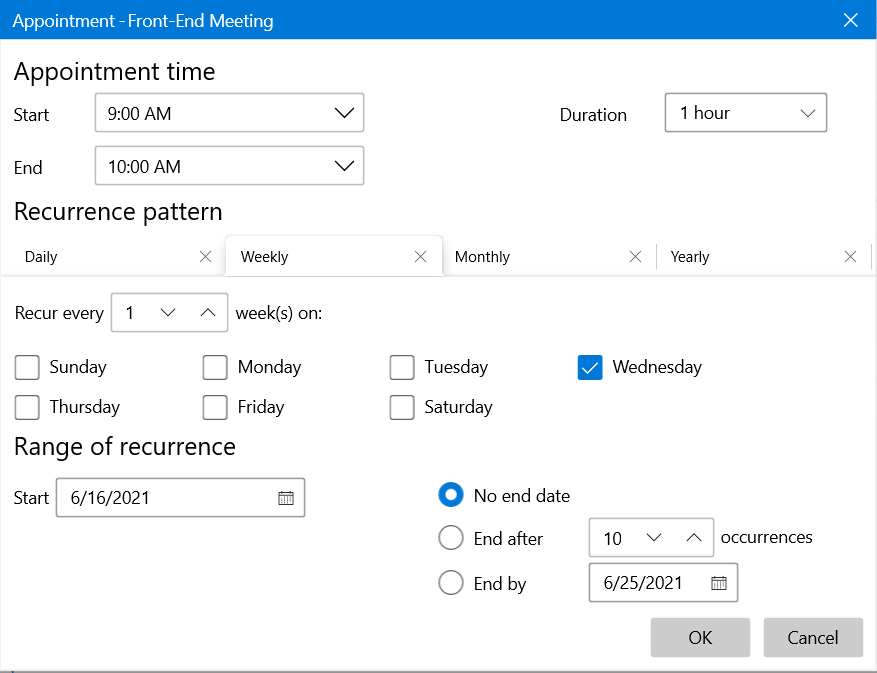The height and width of the screenshot is (673, 877).
Task: Click the OK button
Action: click(700, 637)
